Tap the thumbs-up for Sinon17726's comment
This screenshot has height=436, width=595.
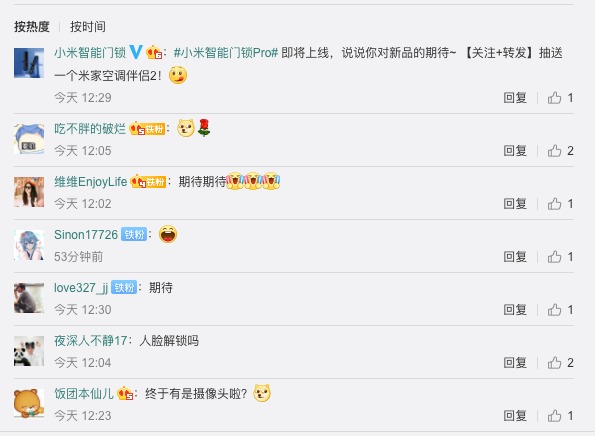(x=554, y=257)
